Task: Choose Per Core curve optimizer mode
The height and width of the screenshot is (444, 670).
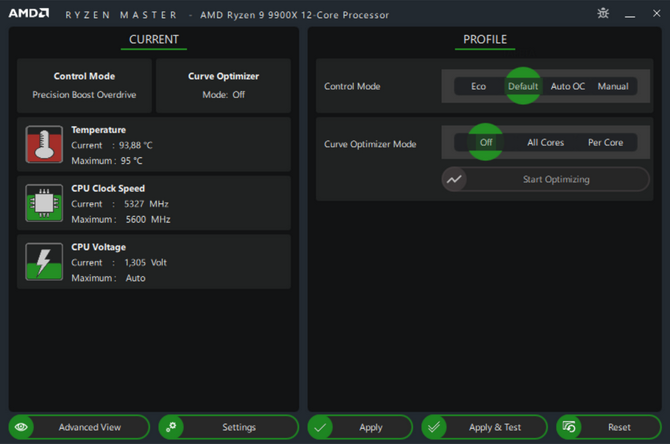Action: point(605,142)
